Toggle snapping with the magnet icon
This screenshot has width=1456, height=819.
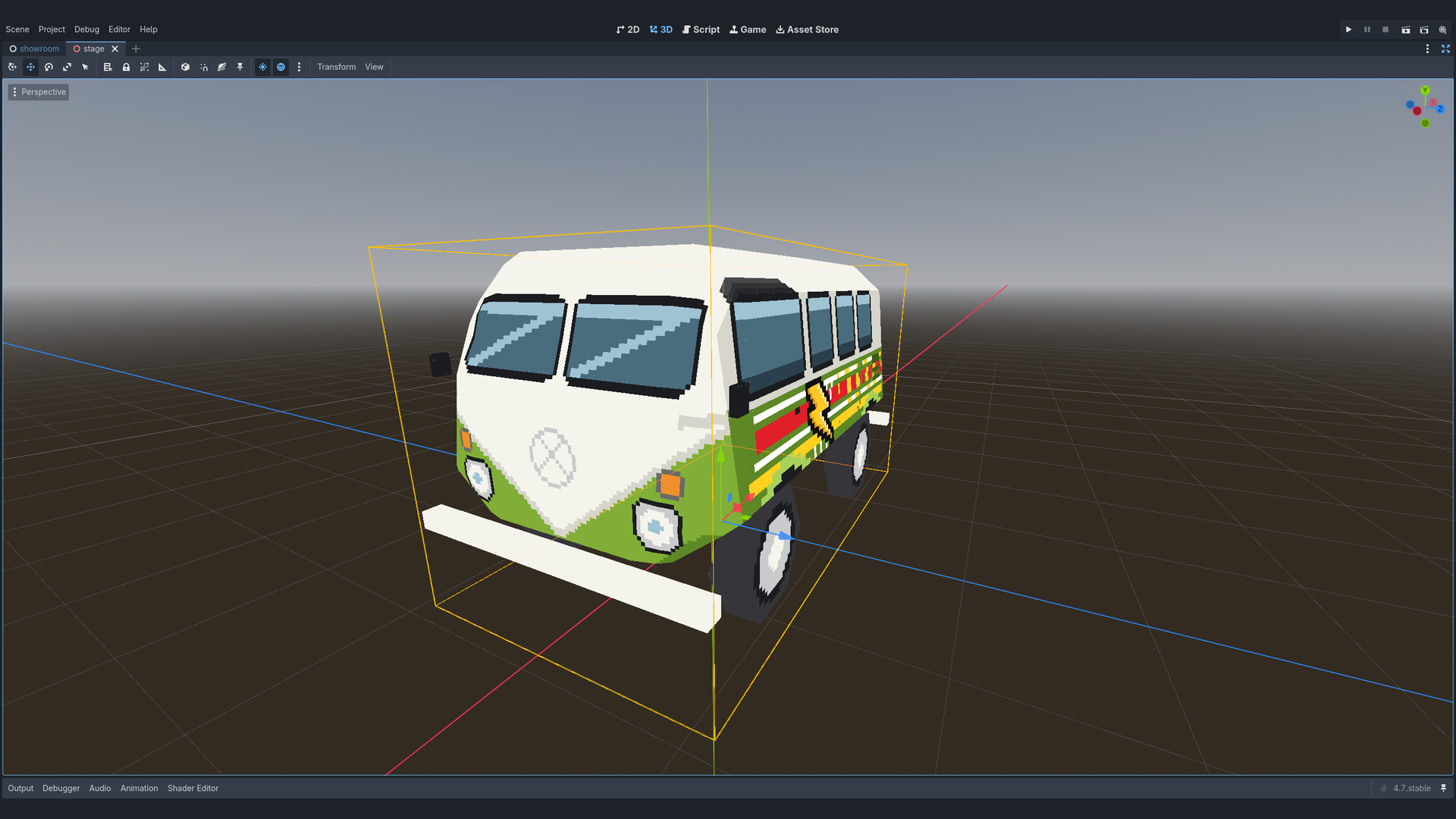coord(203,67)
